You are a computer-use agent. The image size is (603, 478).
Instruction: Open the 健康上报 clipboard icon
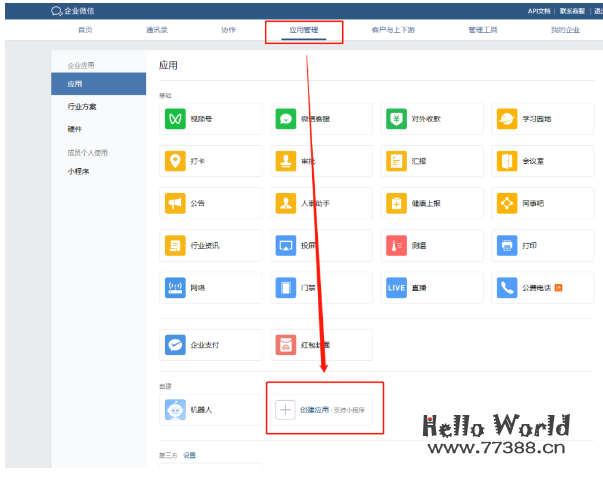(x=396, y=203)
